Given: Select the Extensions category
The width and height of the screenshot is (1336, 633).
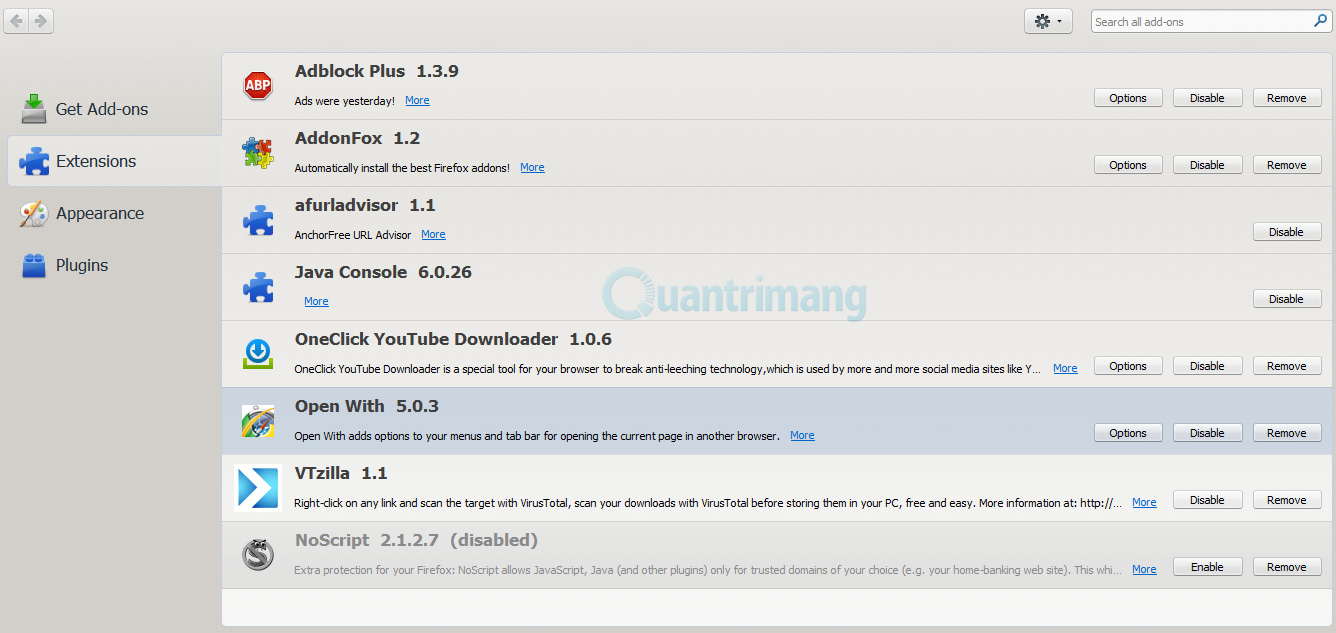Looking at the screenshot, I should (114, 161).
